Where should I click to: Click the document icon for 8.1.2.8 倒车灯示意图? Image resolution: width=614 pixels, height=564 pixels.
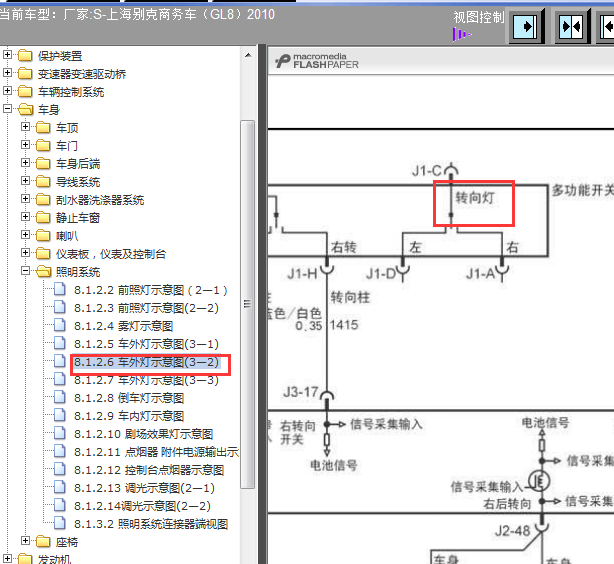pos(60,398)
